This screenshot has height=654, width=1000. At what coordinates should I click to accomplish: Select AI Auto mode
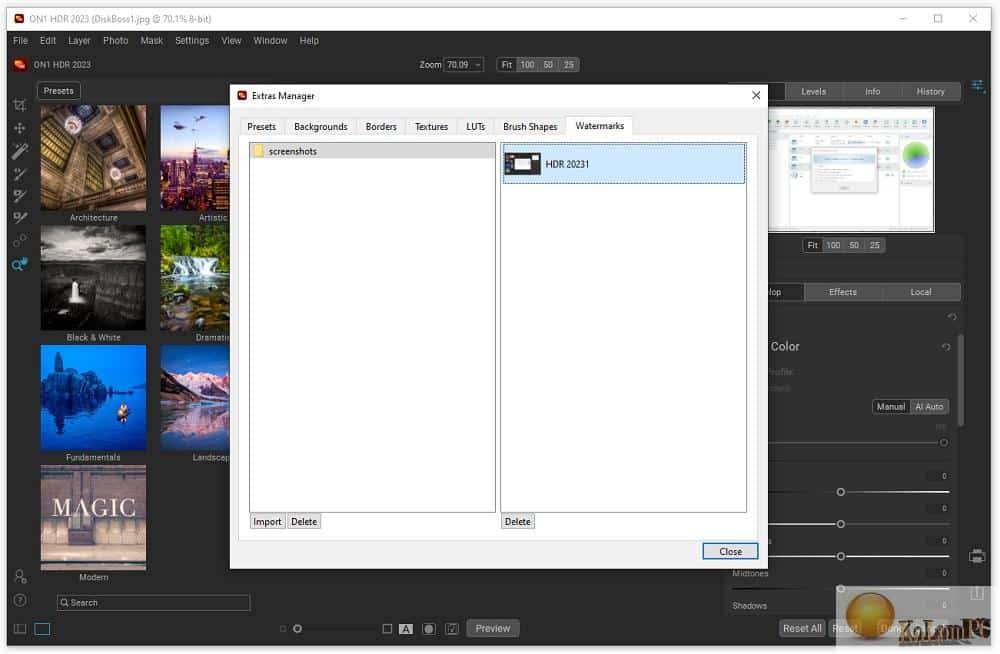click(929, 407)
